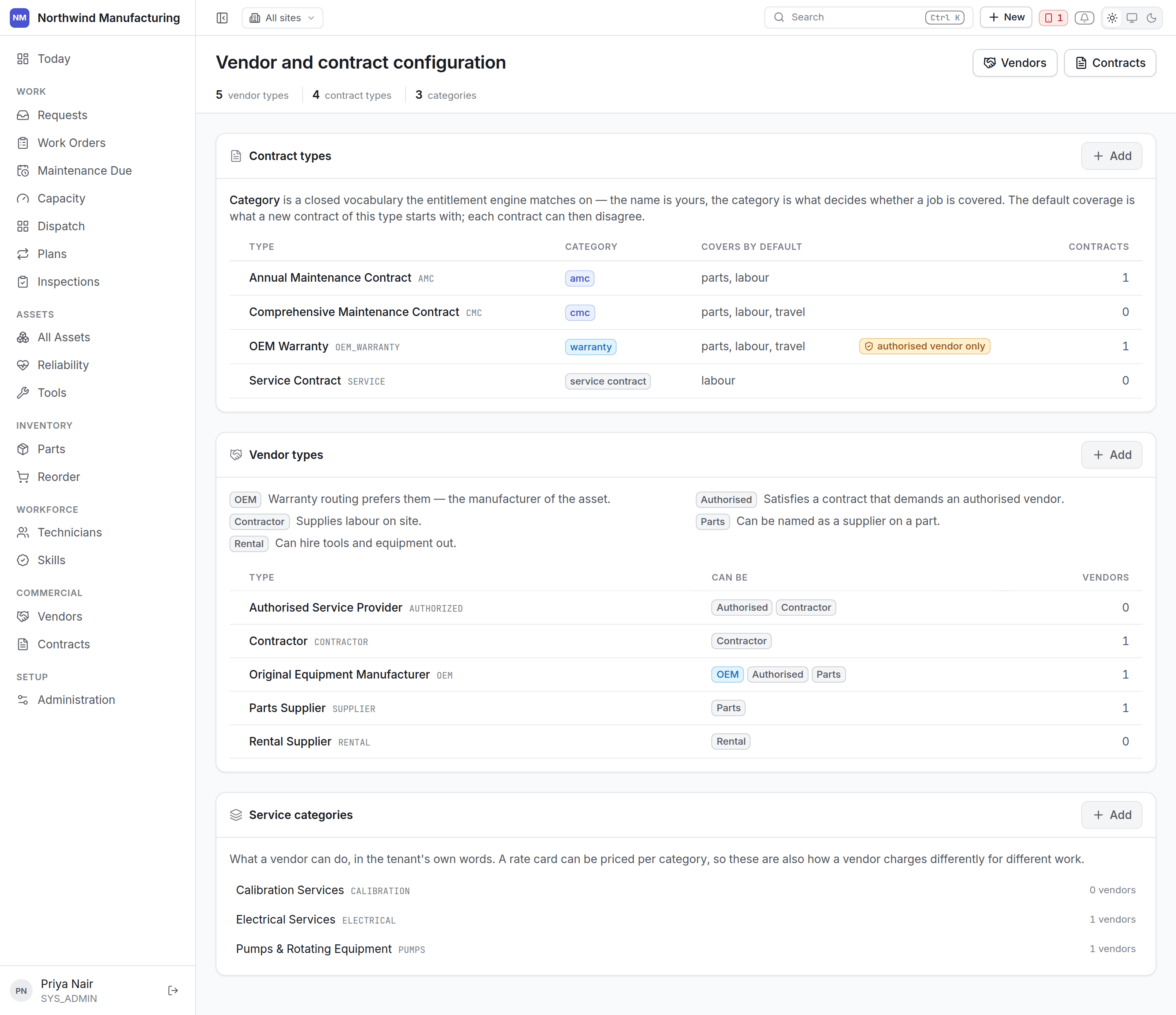Click the Ctrl K shortcut hint

click(944, 18)
